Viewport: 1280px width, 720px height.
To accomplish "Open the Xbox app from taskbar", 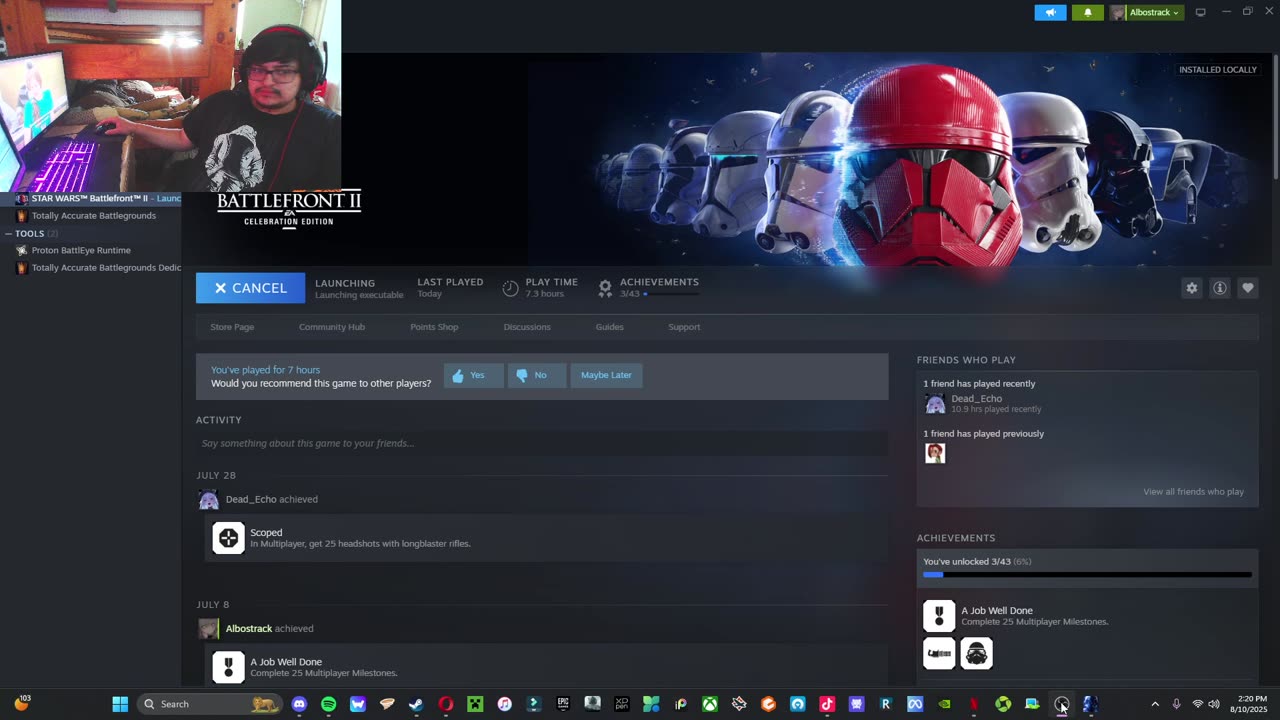I will pyautogui.click(x=709, y=704).
